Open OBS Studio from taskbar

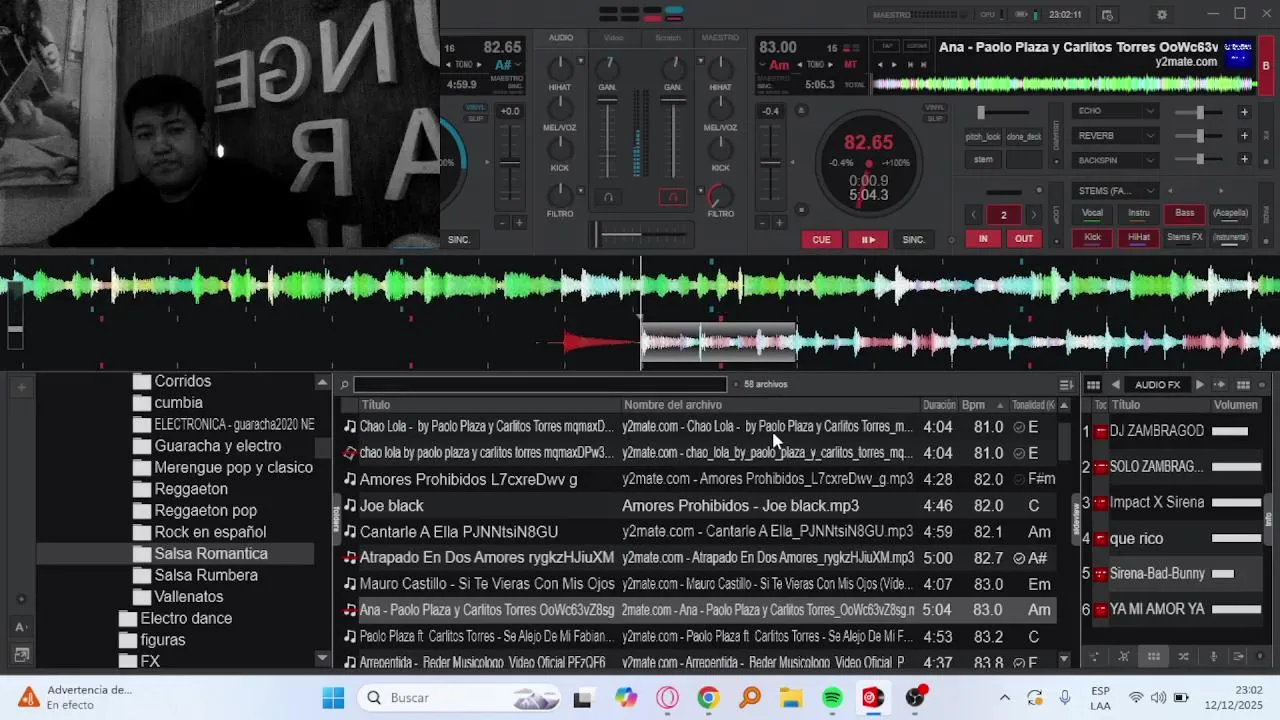pos(915,698)
